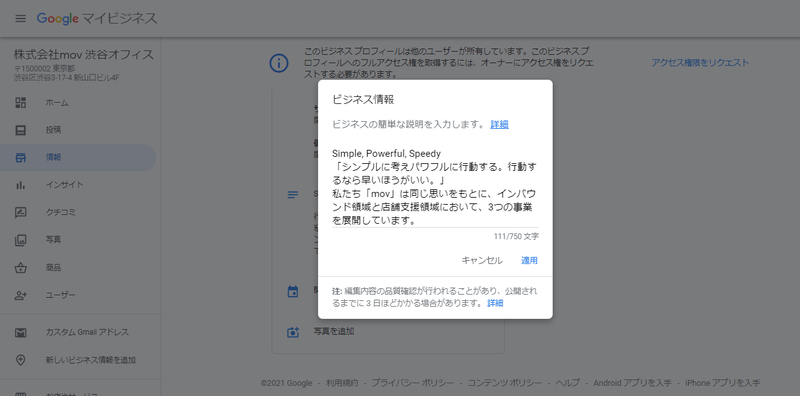Open インサイト in the sidebar
The width and height of the screenshot is (800, 396).
pos(78,185)
